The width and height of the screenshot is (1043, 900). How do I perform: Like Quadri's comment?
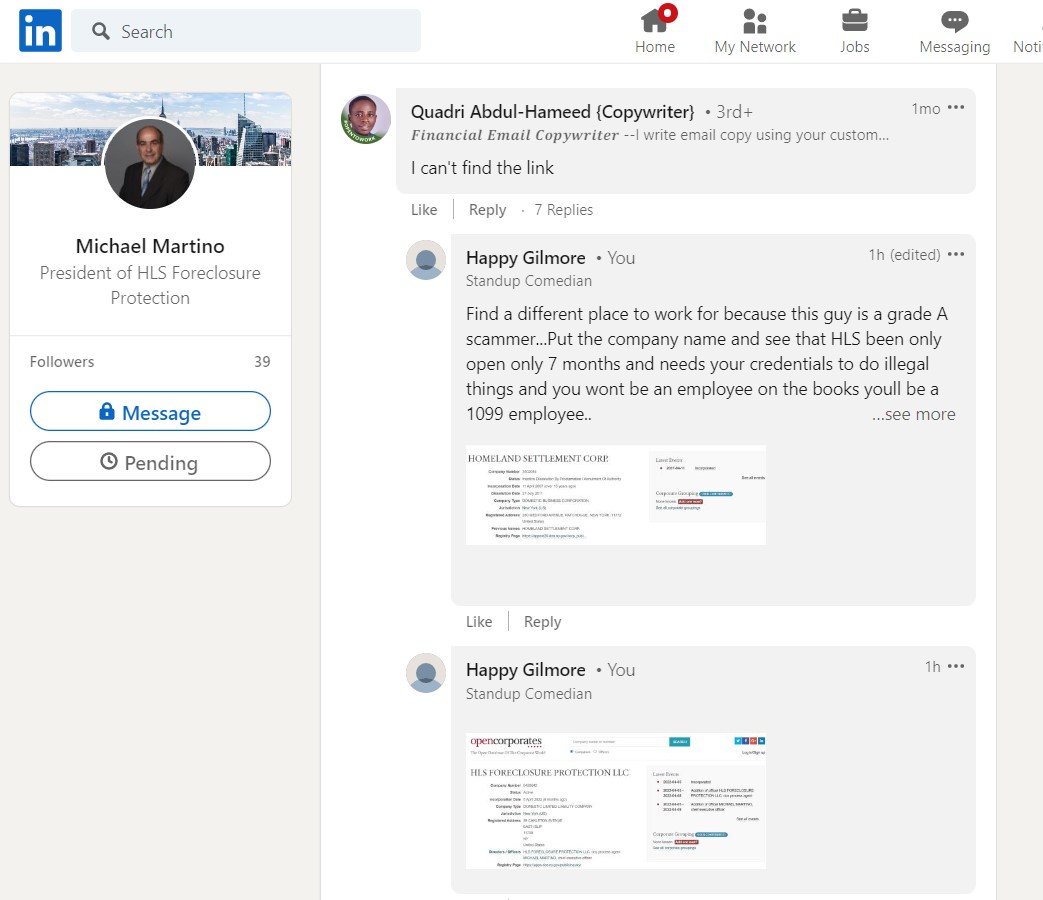[x=424, y=210]
